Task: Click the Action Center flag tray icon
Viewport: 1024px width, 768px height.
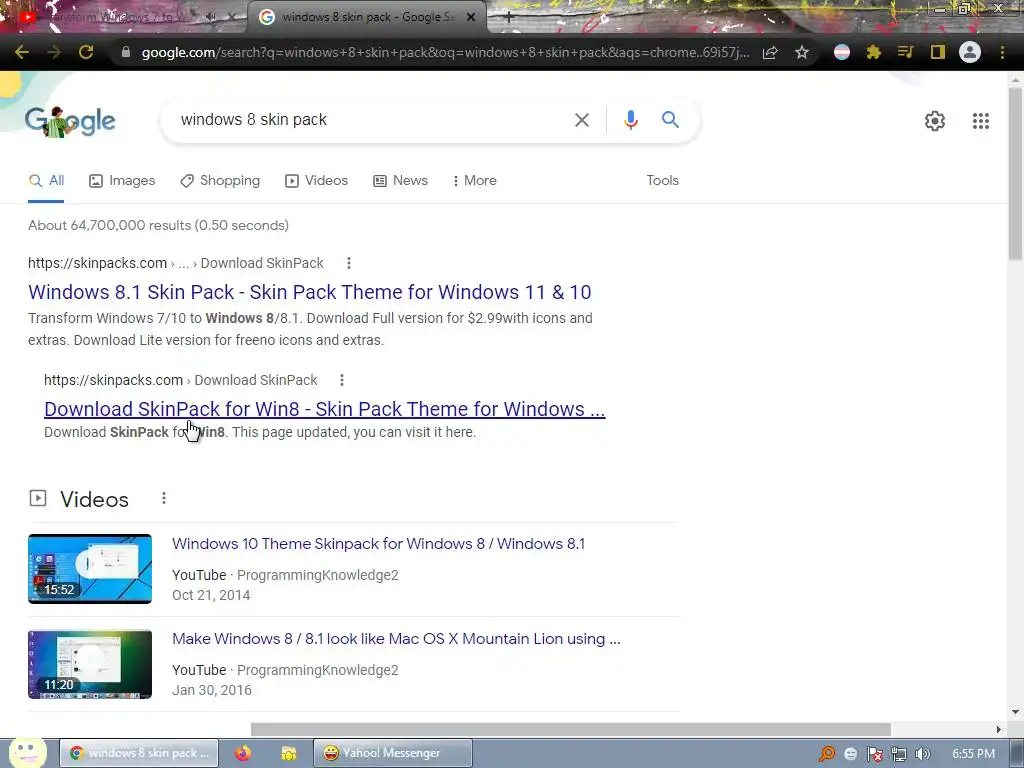Action: pyautogui.click(x=874, y=754)
